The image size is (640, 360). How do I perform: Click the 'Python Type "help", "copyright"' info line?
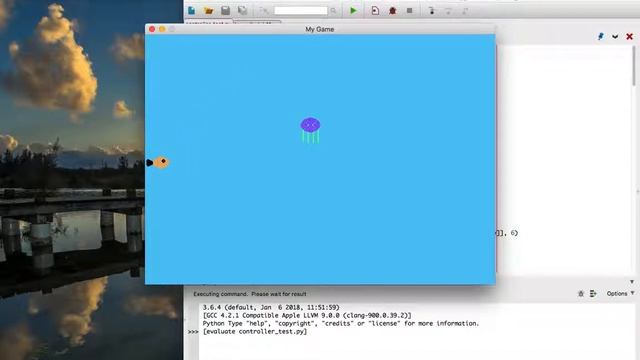[341, 323]
